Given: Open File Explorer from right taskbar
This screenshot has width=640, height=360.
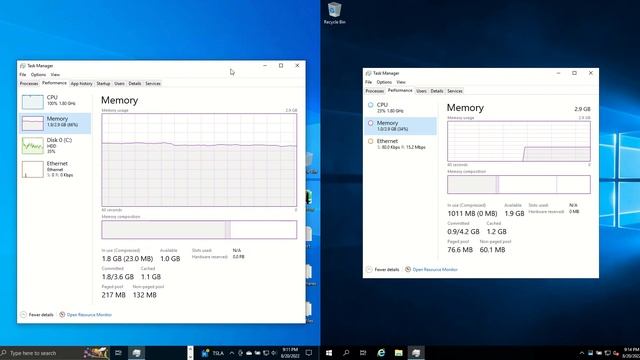Looking at the screenshot, I should click(398, 353).
